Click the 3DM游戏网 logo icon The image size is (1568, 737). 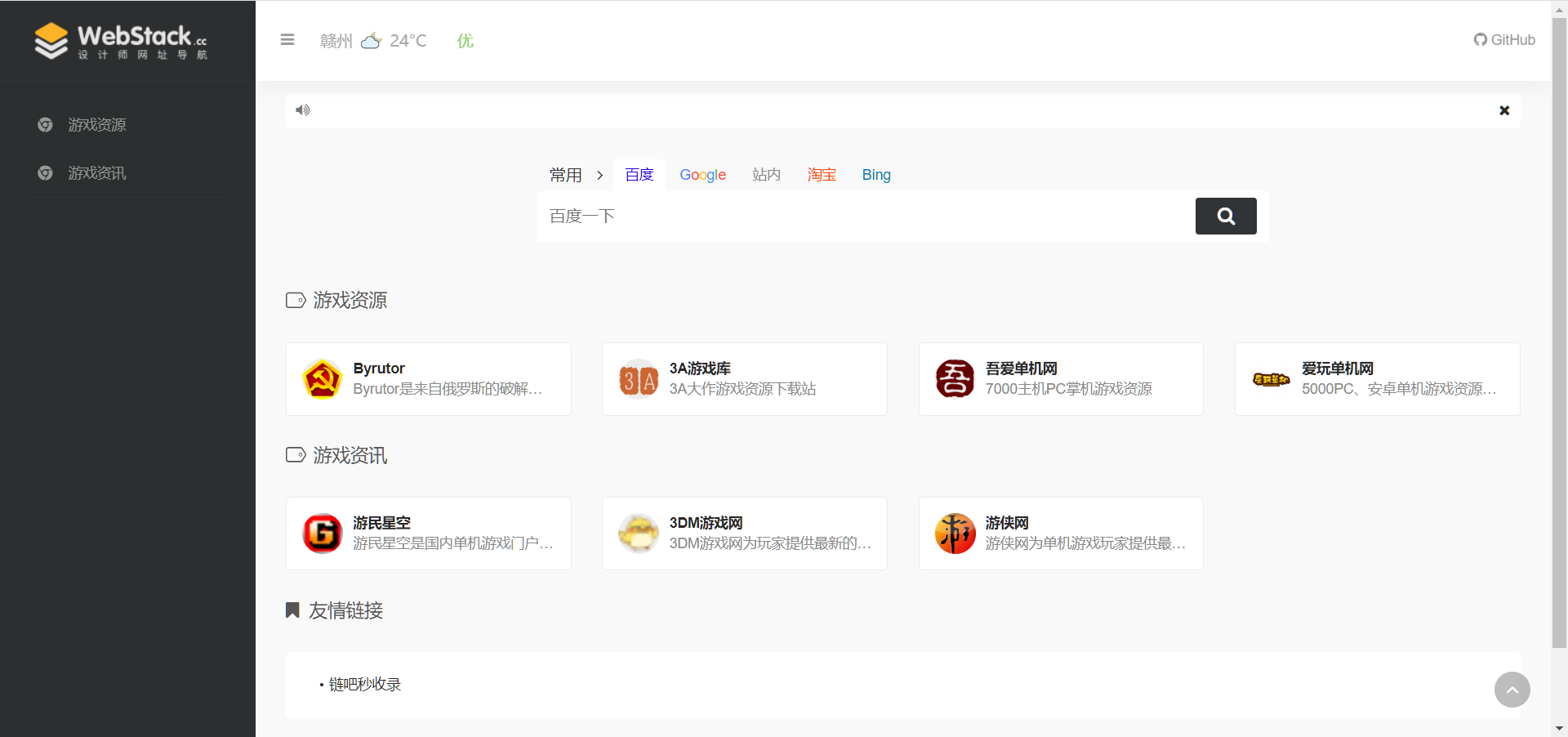coord(639,534)
